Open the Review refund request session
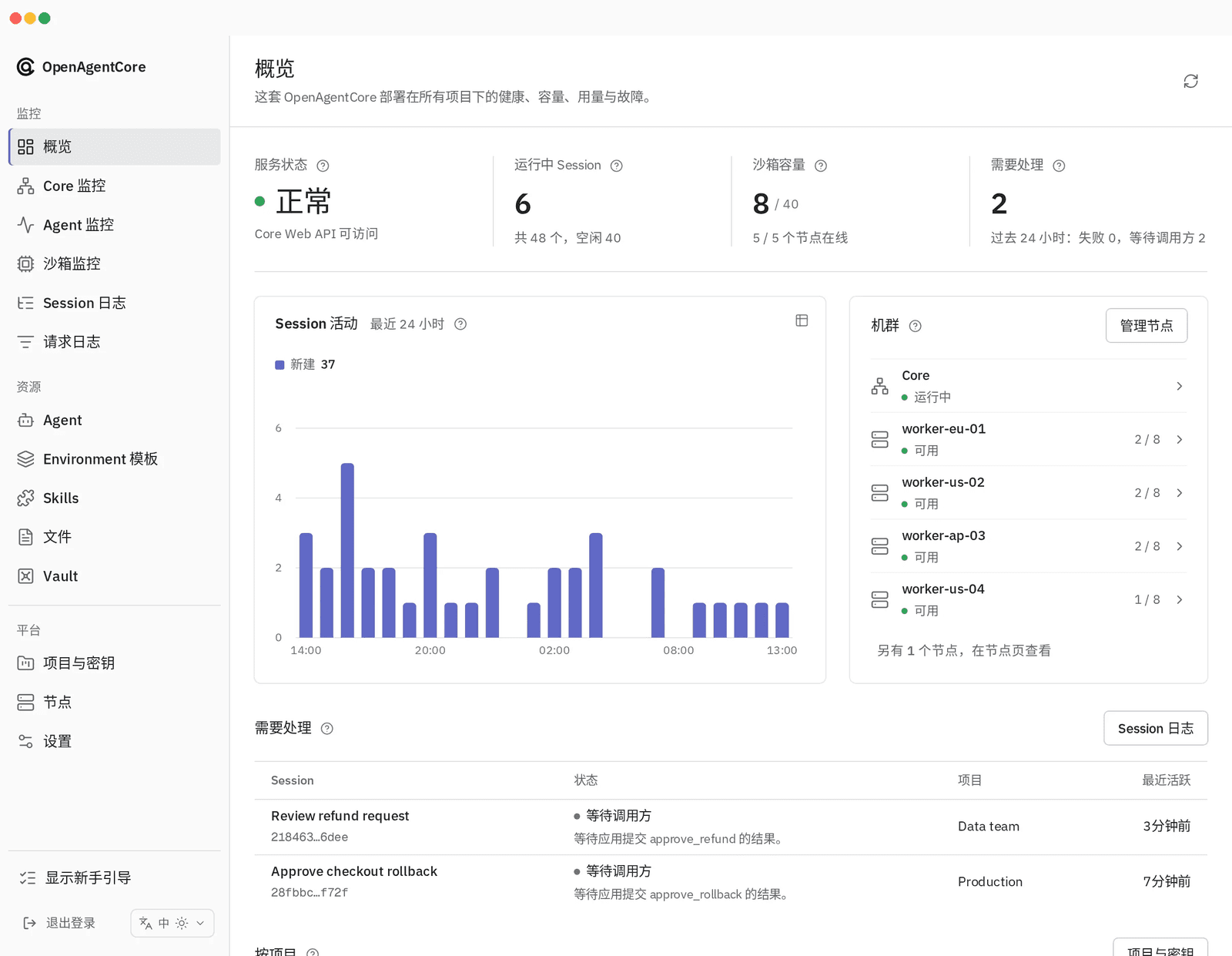Screen dimensions: 1232x956 (x=340, y=816)
